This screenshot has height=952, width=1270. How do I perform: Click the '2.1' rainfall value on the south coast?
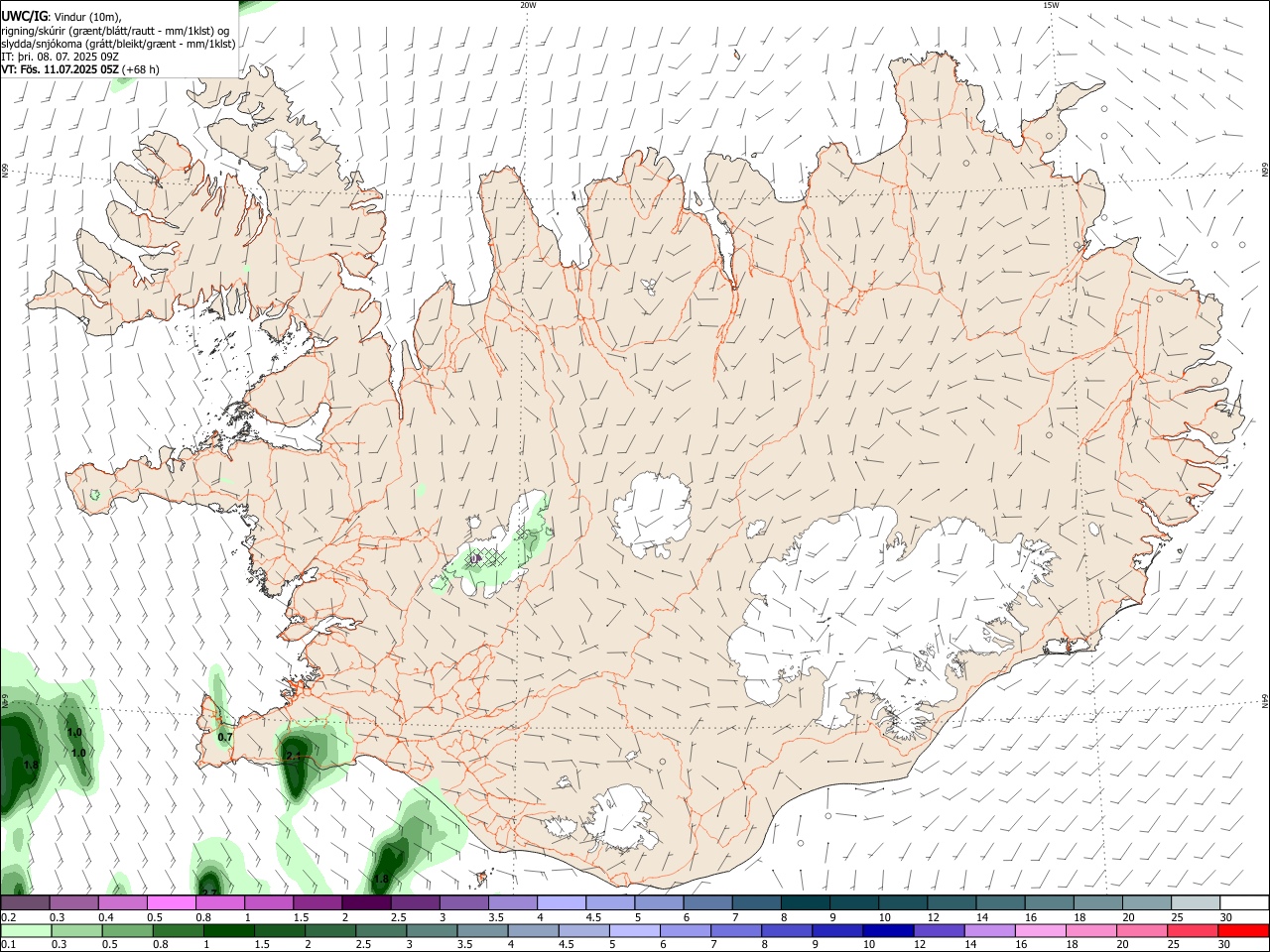click(x=293, y=756)
